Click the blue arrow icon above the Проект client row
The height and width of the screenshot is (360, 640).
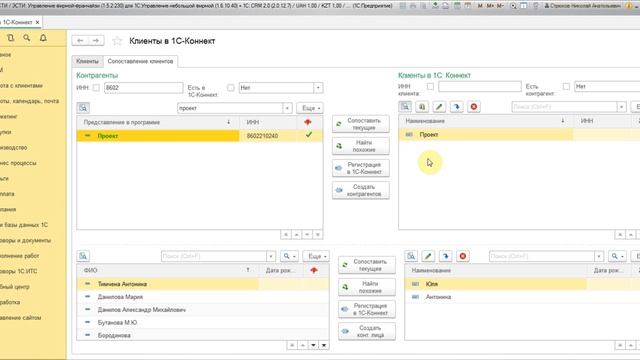click(456, 107)
